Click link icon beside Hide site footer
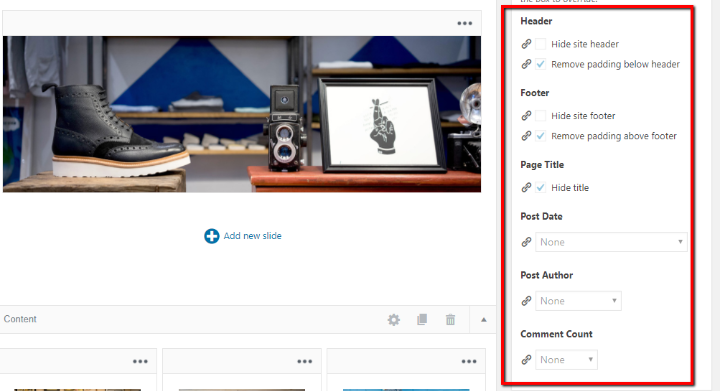 [526, 116]
